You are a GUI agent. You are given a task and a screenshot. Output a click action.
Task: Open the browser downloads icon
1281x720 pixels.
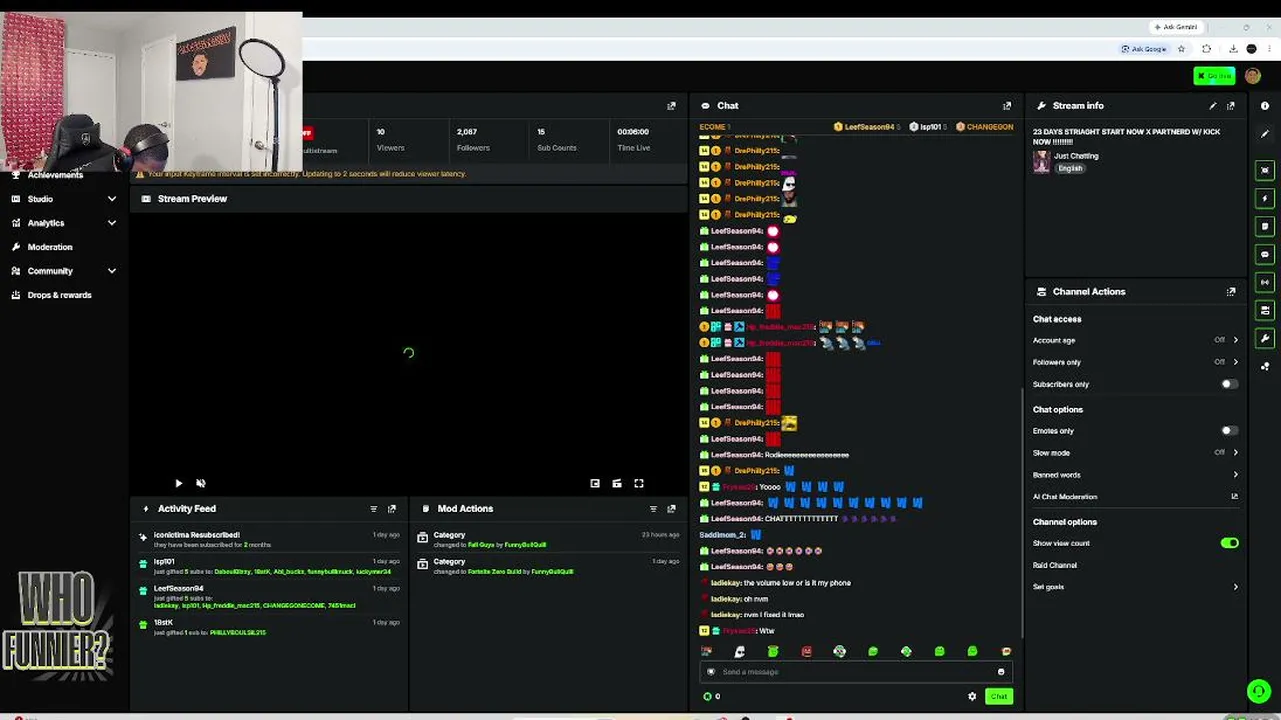pyautogui.click(x=1233, y=49)
